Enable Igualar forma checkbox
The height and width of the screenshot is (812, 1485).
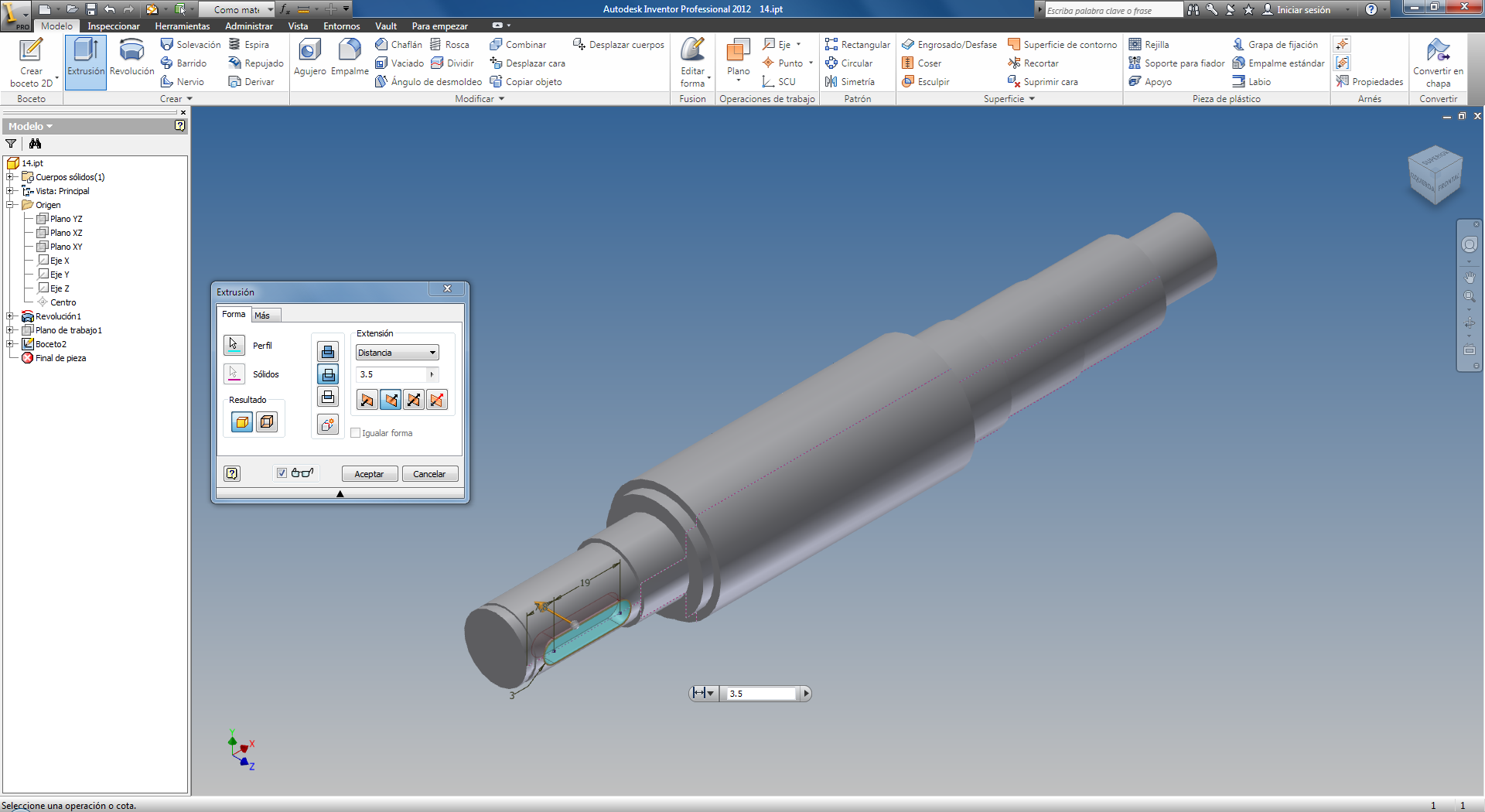click(x=356, y=433)
